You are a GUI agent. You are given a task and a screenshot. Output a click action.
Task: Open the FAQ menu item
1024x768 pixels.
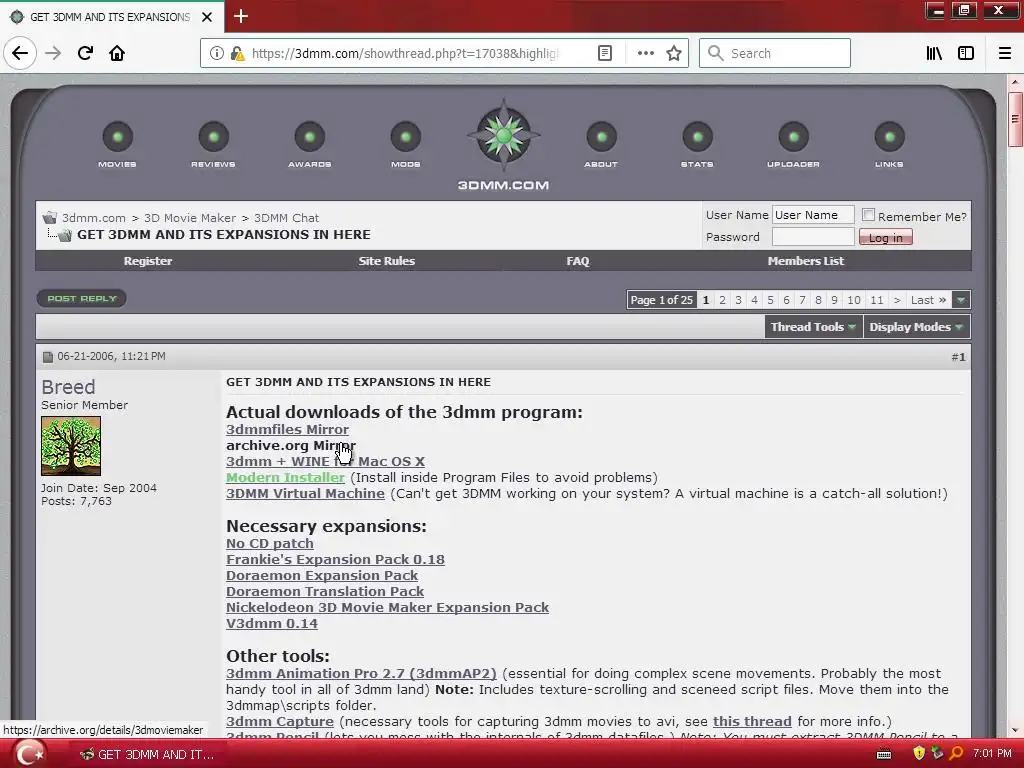[578, 261]
